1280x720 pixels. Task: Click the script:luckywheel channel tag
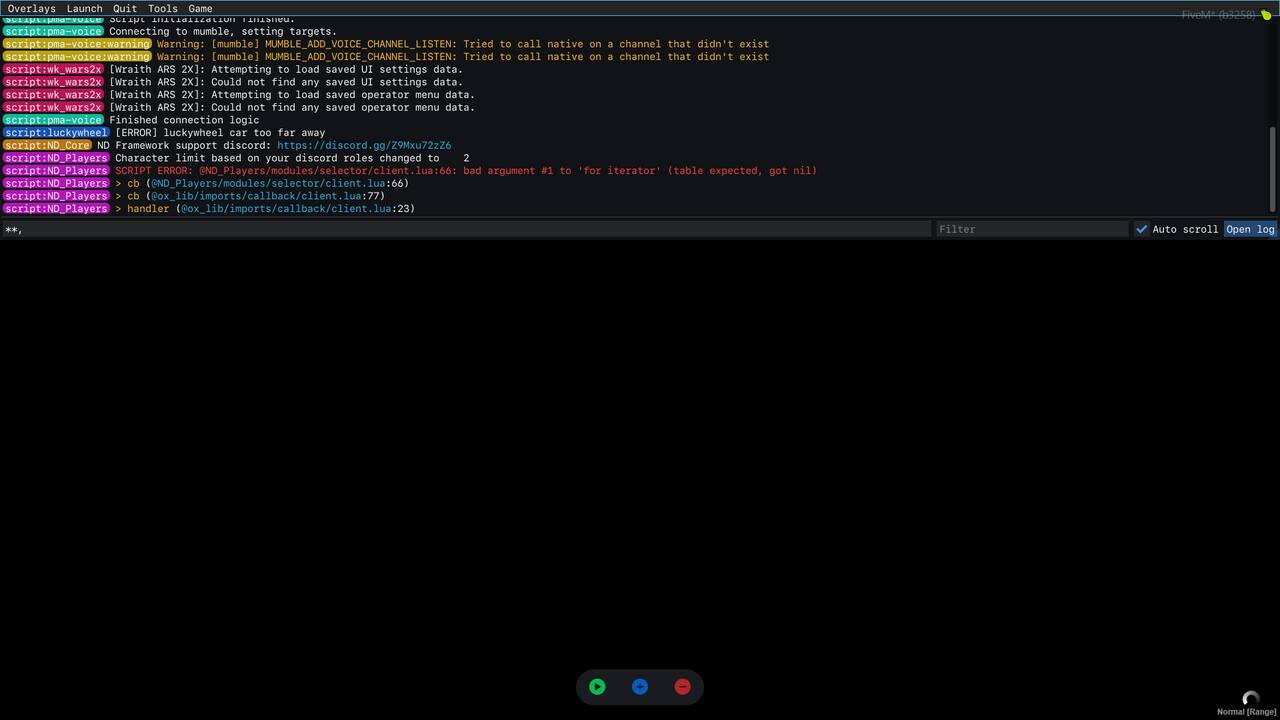[55, 133]
